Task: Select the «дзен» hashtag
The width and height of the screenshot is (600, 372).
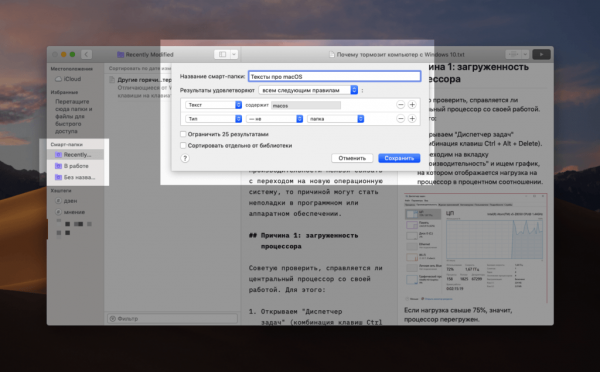Action: pos(66,201)
